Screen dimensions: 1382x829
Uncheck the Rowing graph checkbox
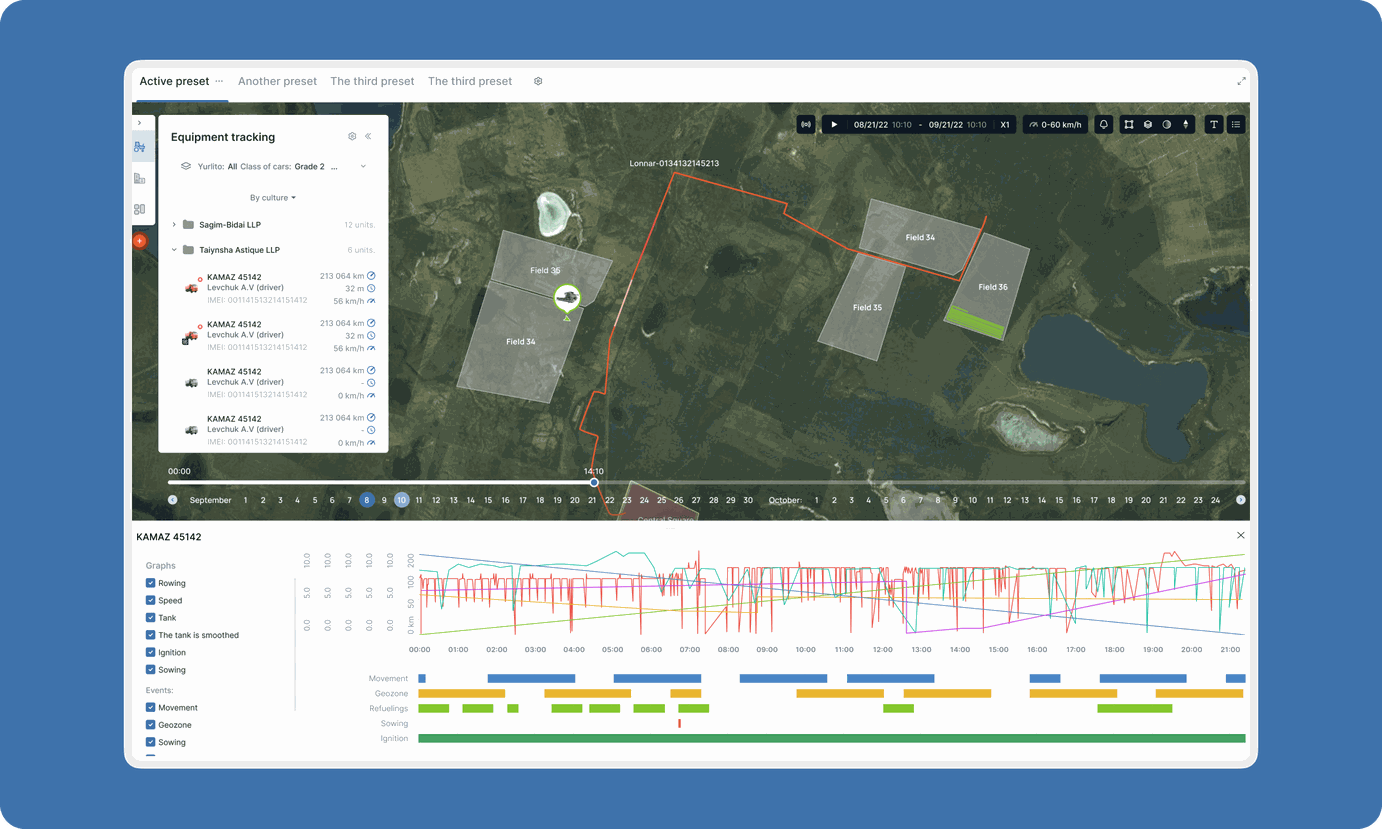coord(150,583)
